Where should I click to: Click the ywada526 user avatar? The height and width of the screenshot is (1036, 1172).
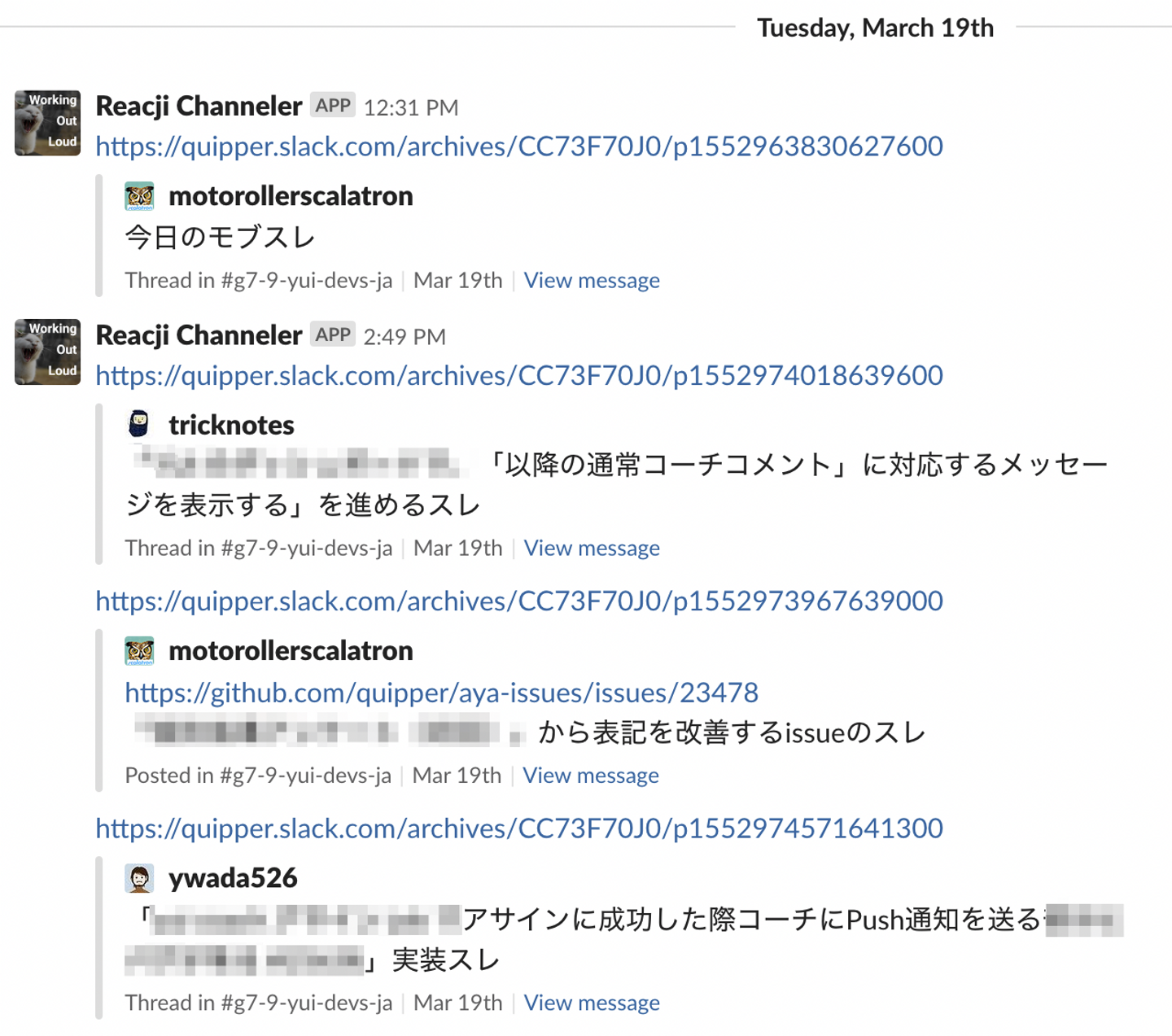tap(139, 878)
